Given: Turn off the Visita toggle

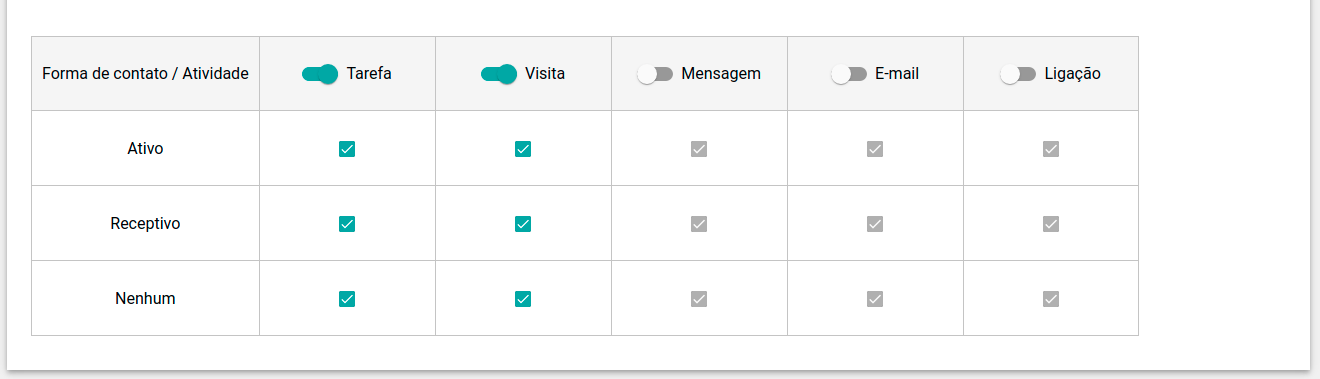Looking at the screenshot, I should pyautogui.click(x=499, y=74).
